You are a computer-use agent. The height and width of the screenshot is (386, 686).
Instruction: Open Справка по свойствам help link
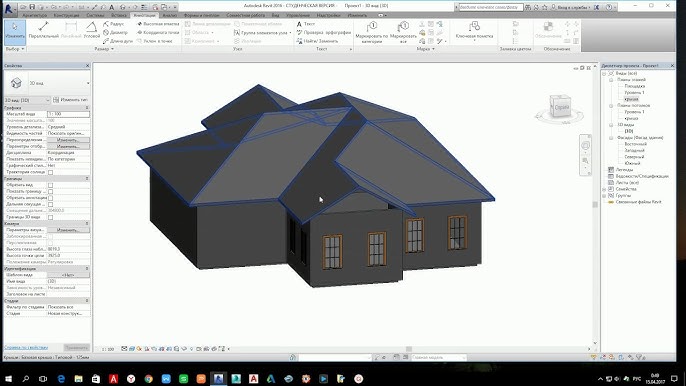[26, 348]
